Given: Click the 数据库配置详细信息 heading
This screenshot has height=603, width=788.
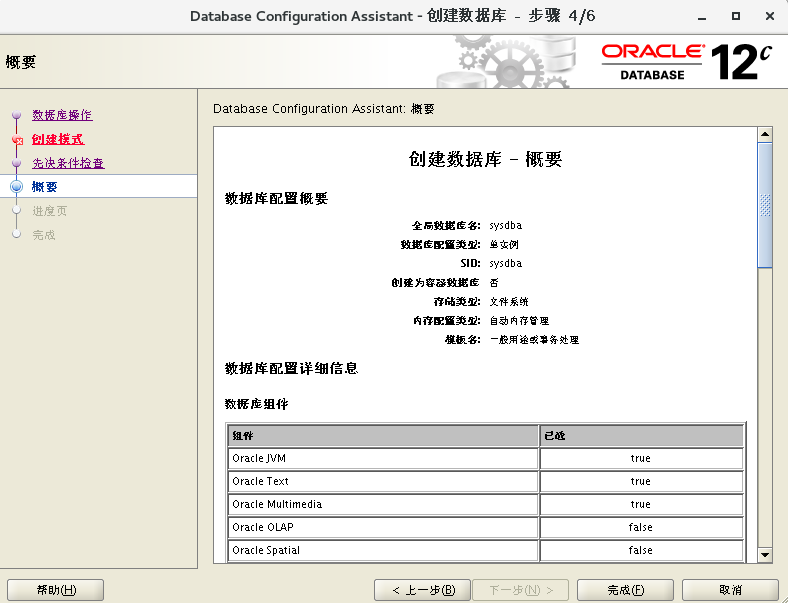Looking at the screenshot, I should pyautogui.click(x=291, y=368).
